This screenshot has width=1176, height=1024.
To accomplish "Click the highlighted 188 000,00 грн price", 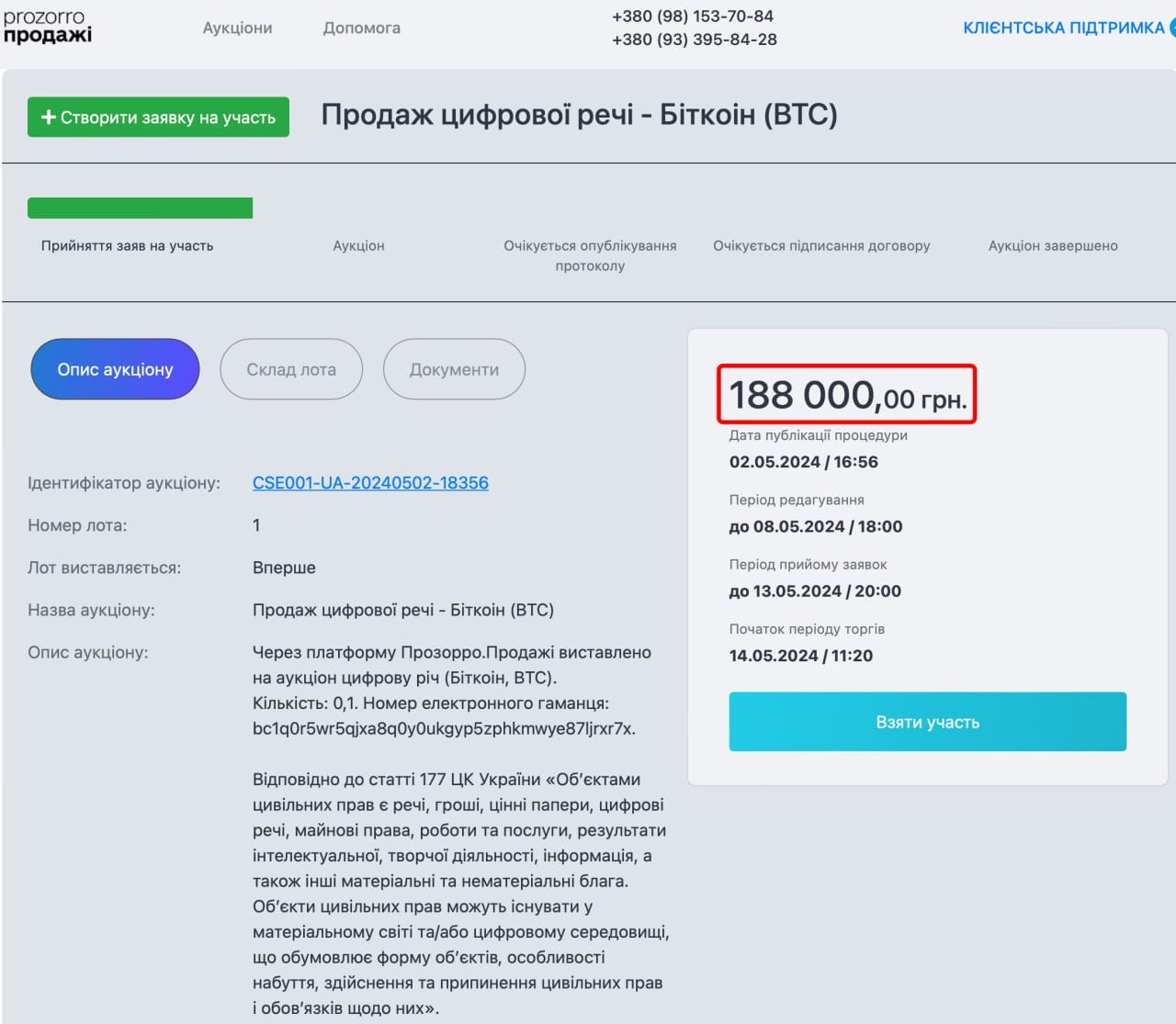I will tap(846, 396).
